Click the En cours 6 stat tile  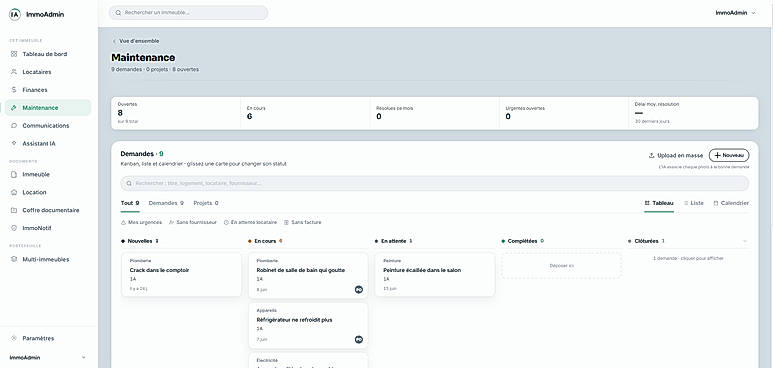[305, 113]
